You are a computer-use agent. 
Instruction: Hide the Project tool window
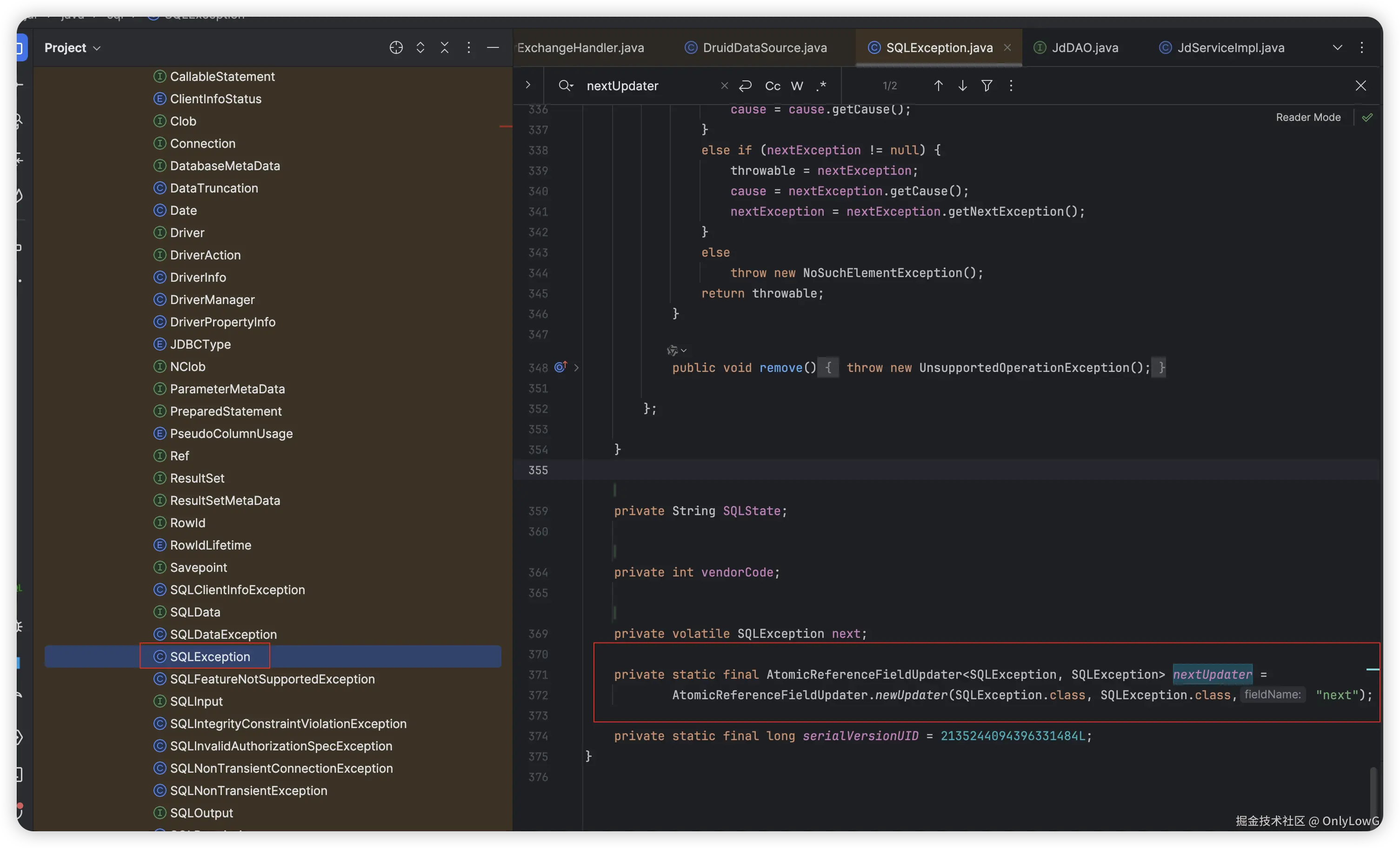[493, 48]
